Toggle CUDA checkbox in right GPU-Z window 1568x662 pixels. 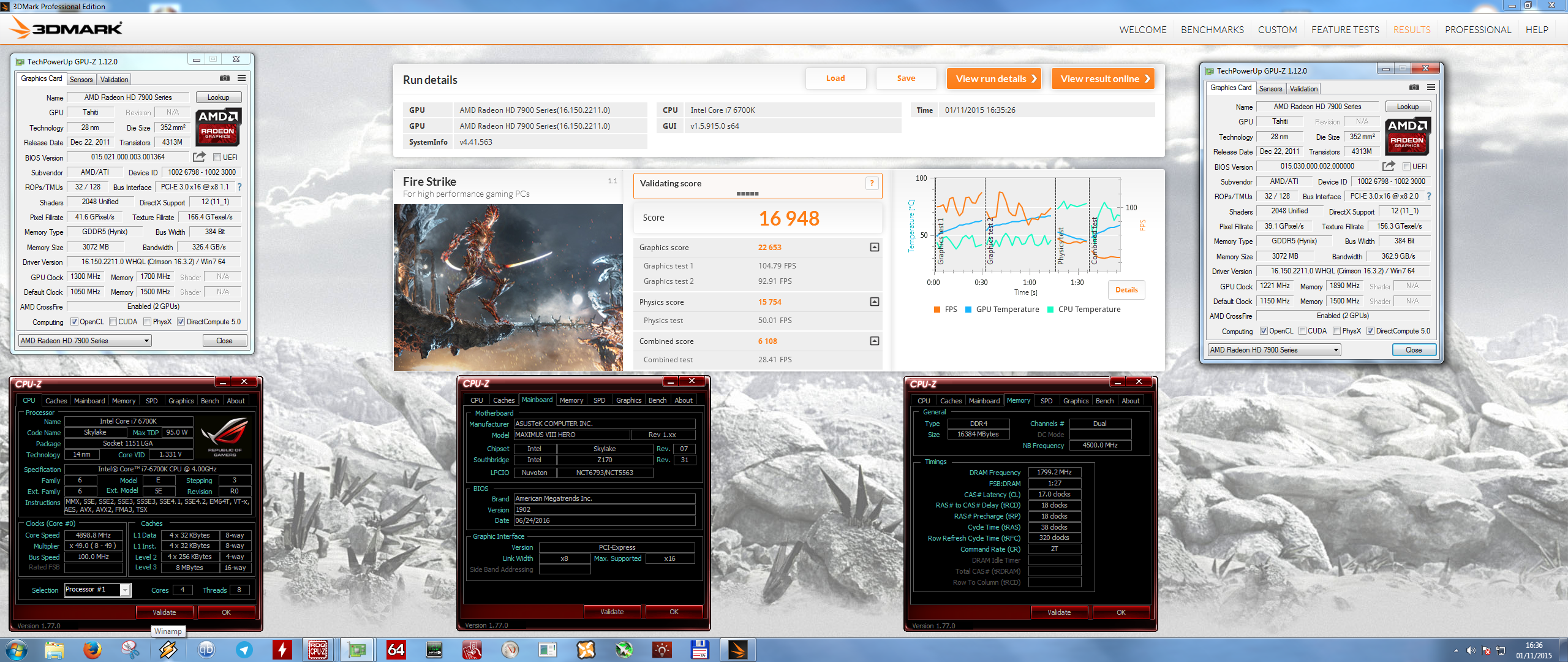[x=1302, y=331]
